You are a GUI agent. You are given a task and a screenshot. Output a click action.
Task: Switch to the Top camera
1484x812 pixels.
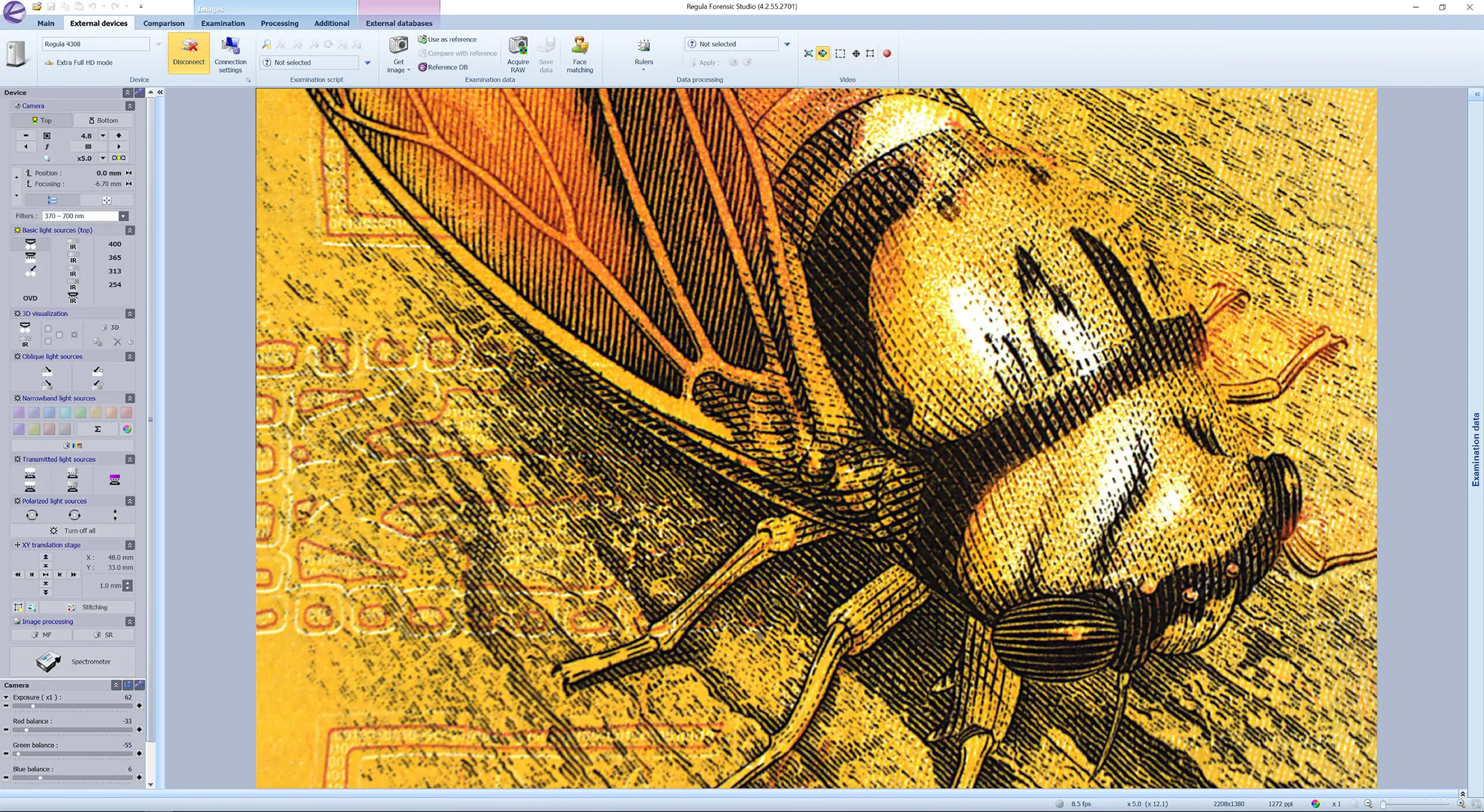click(x=41, y=120)
